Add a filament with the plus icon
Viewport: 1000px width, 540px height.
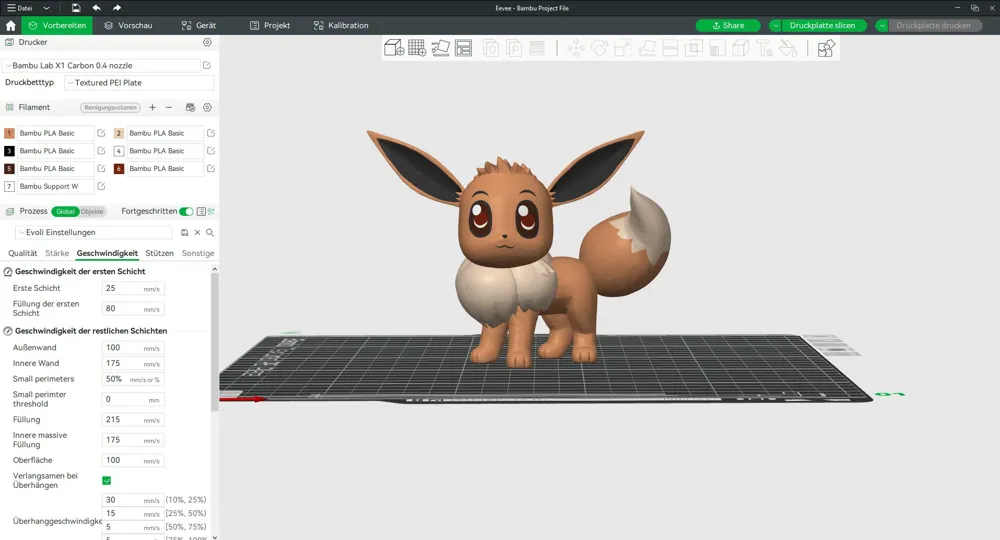click(x=152, y=107)
